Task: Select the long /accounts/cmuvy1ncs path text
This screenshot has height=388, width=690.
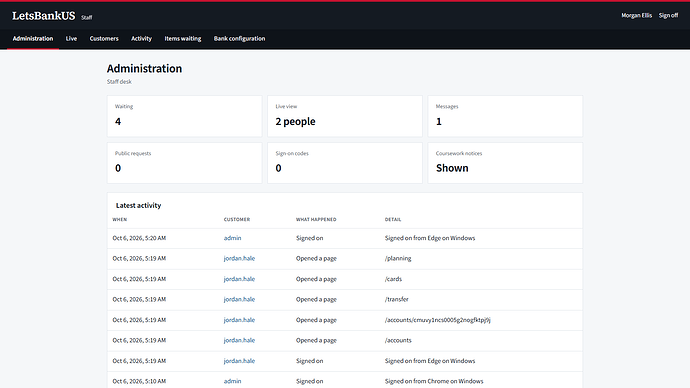Action: (437, 320)
